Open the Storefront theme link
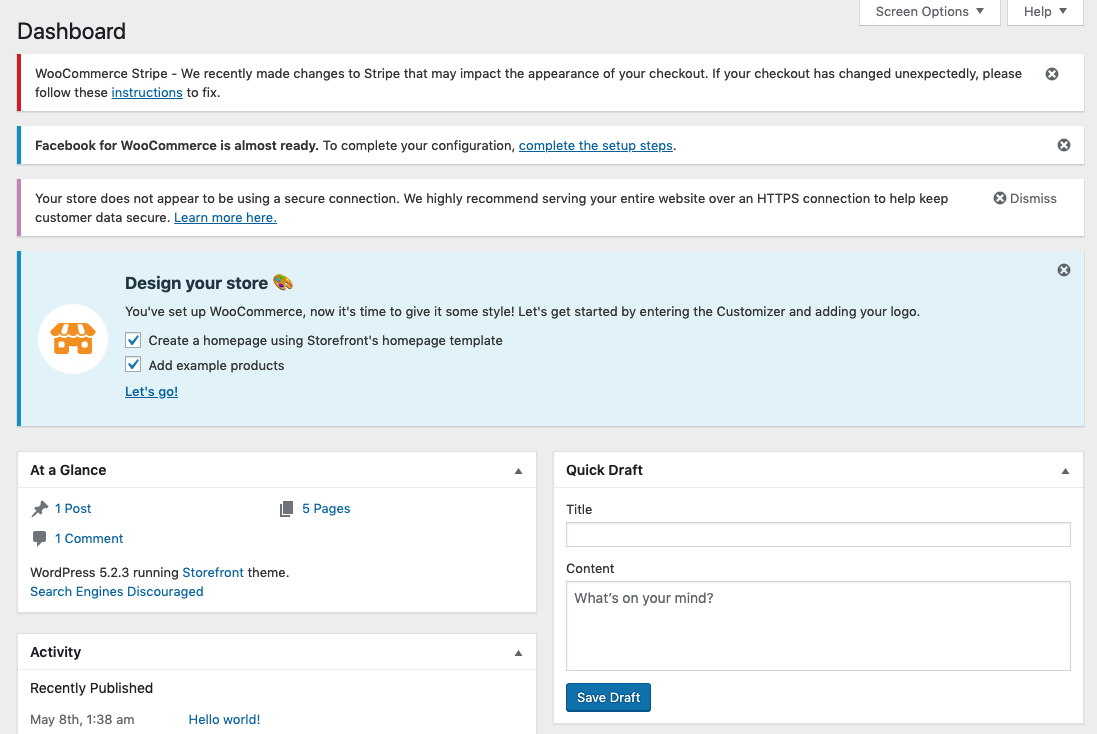The width and height of the screenshot is (1097, 734). click(x=213, y=572)
